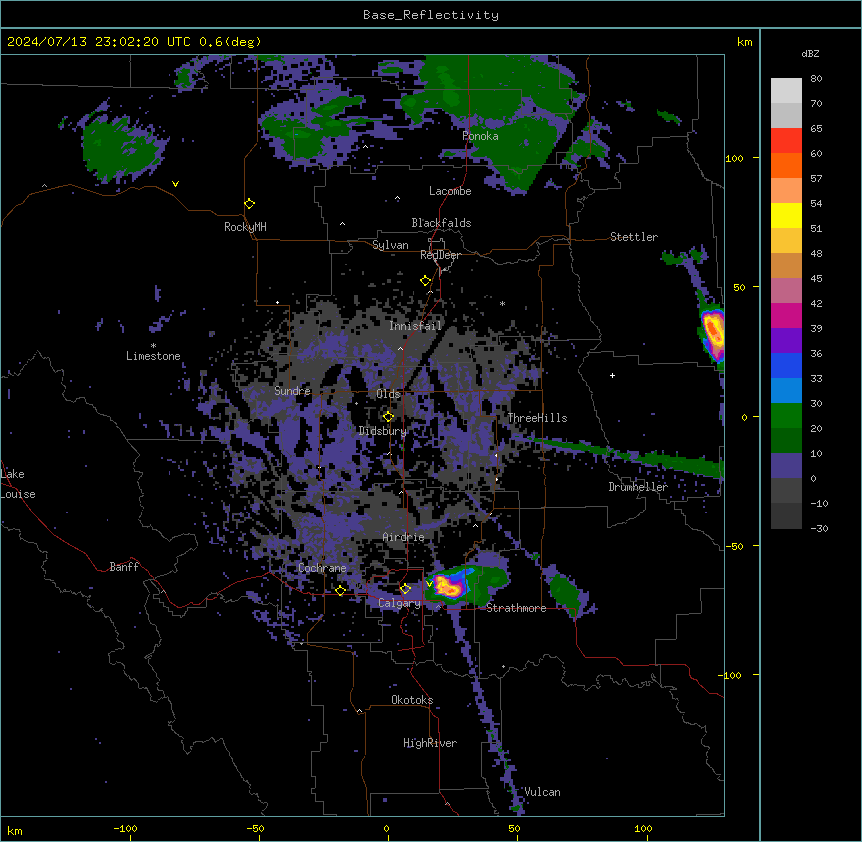The height and width of the screenshot is (842, 862).
Task: Click the Lacombe city label
Action: [450, 191]
